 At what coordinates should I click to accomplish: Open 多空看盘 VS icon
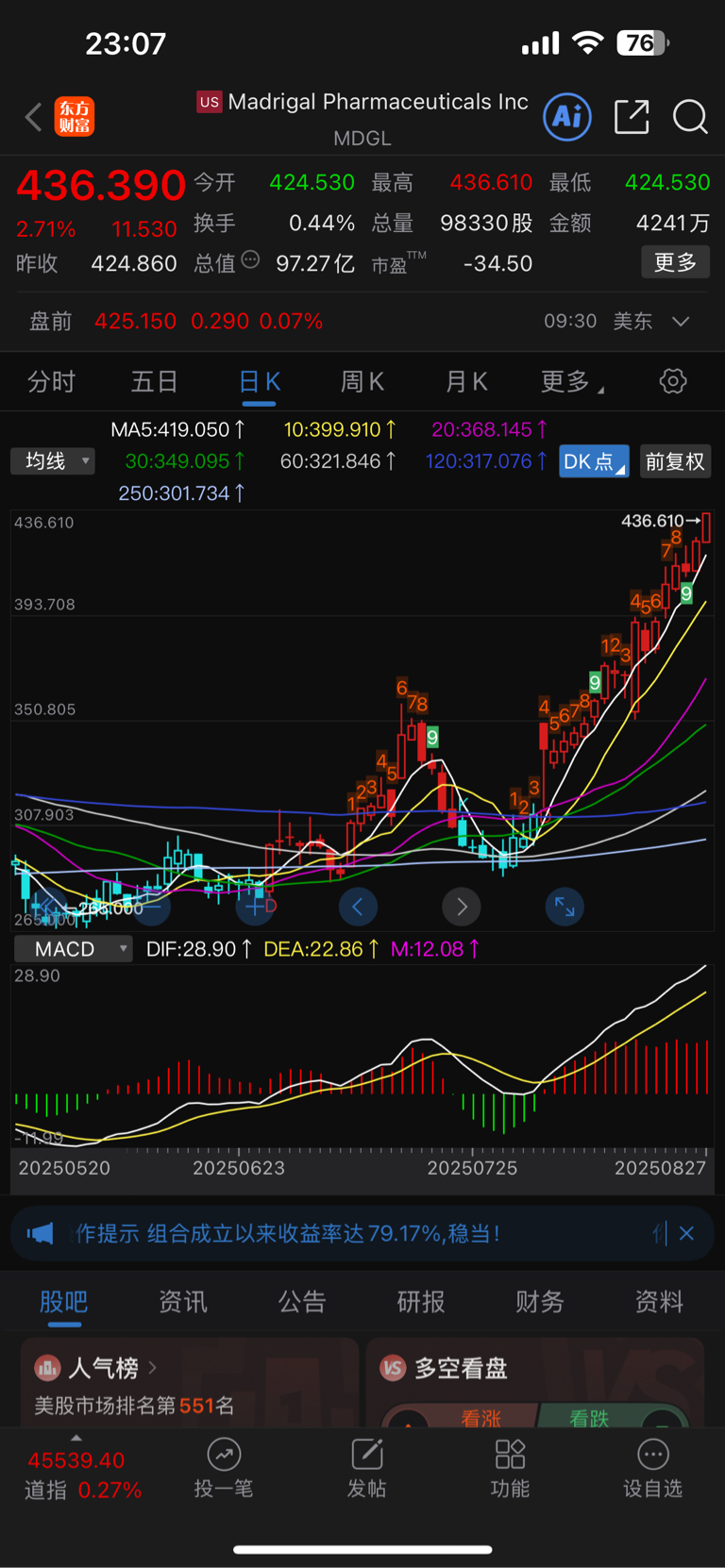click(x=393, y=1367)
